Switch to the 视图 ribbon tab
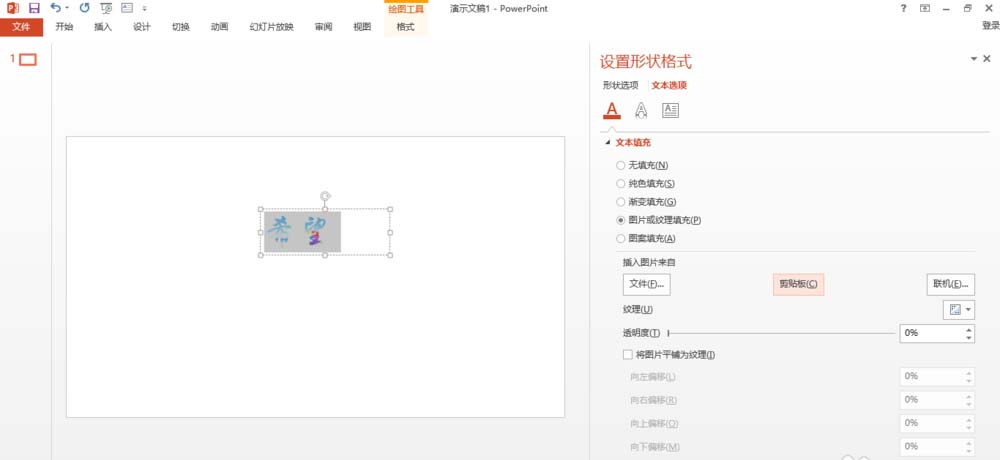1000x460 pixels. point(362,27)
